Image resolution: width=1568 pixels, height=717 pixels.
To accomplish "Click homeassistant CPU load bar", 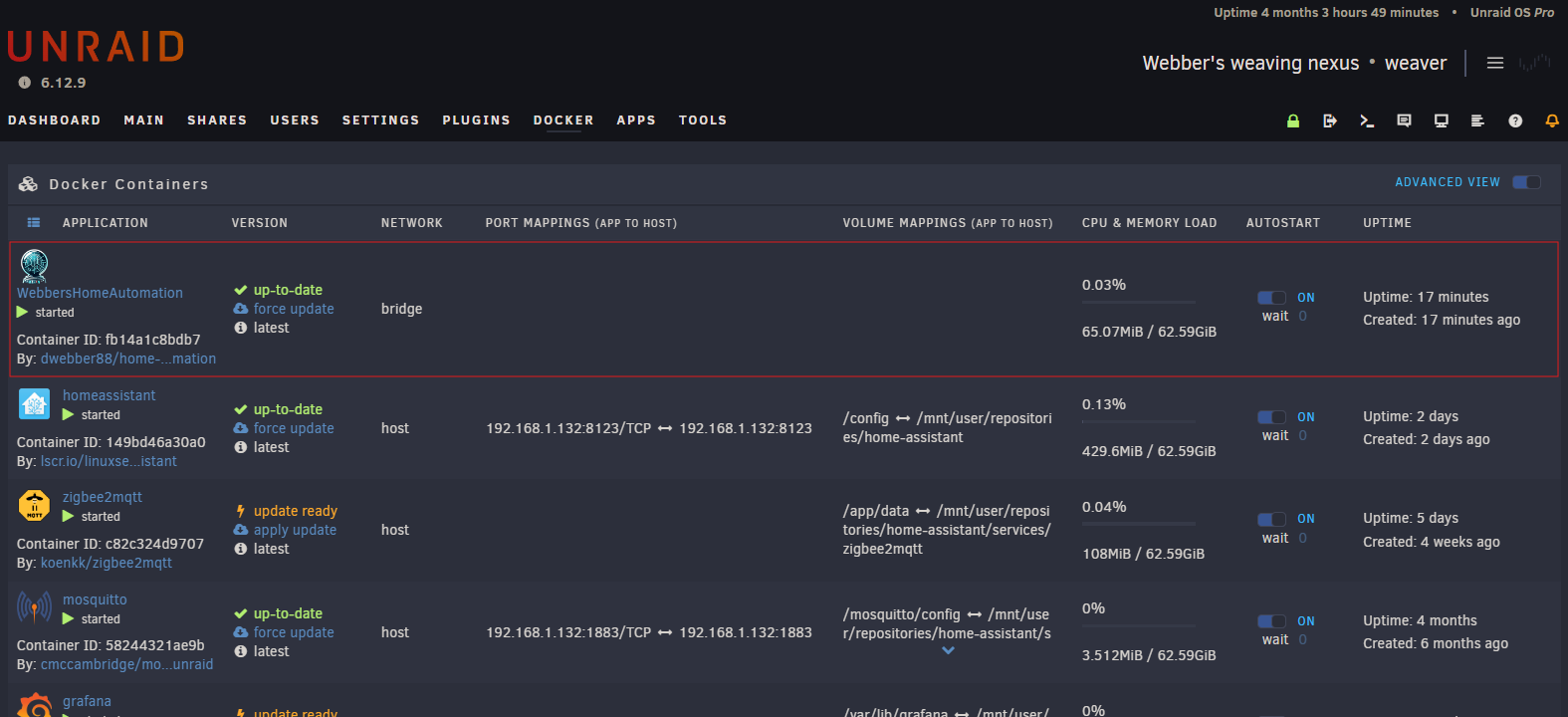I will pos(1139,421).
